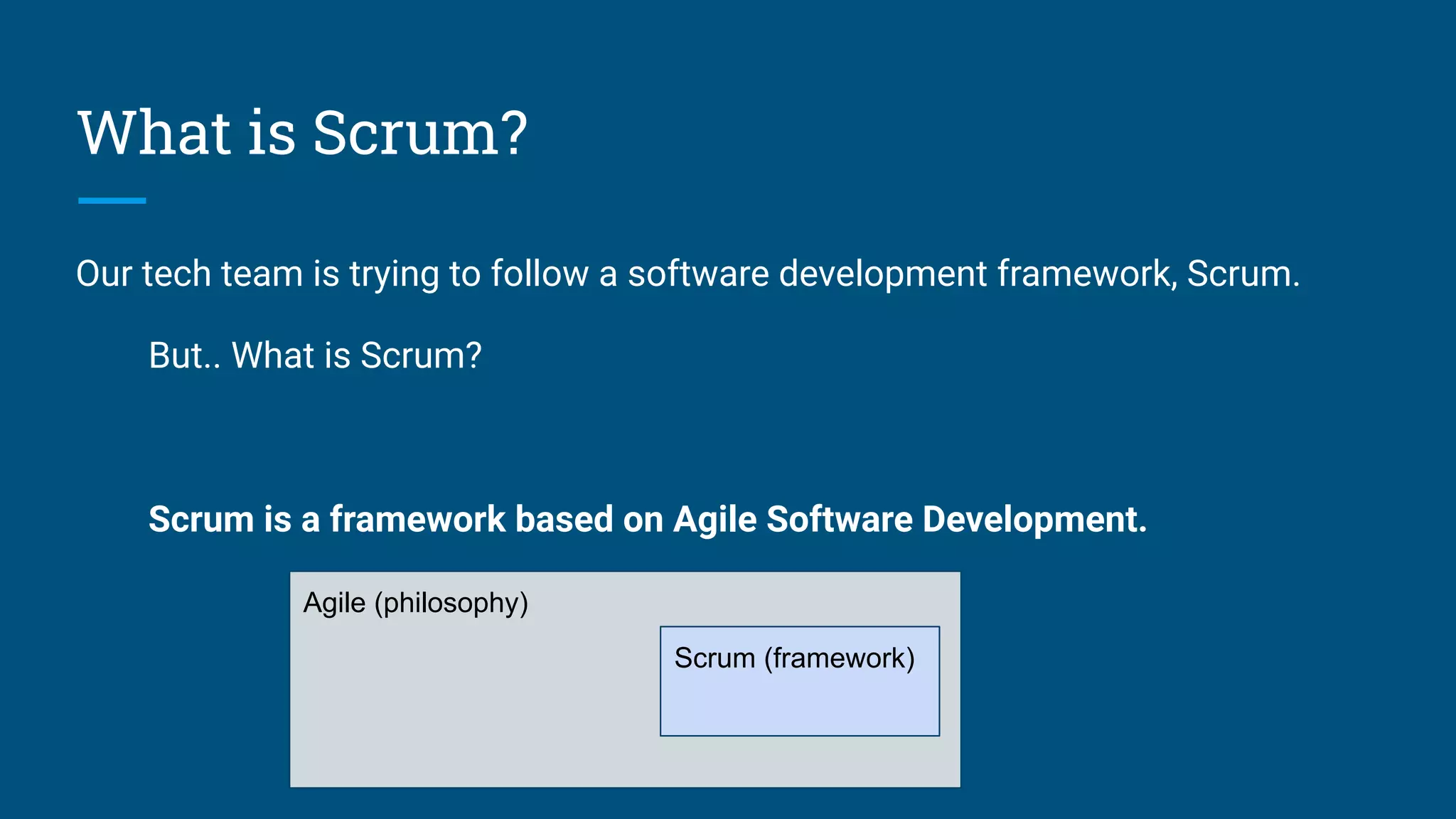The height and width of the screenshot is (819, 1456).
Task: Click the word 'software' in the first sentence
Action: (x=697, y=274)
